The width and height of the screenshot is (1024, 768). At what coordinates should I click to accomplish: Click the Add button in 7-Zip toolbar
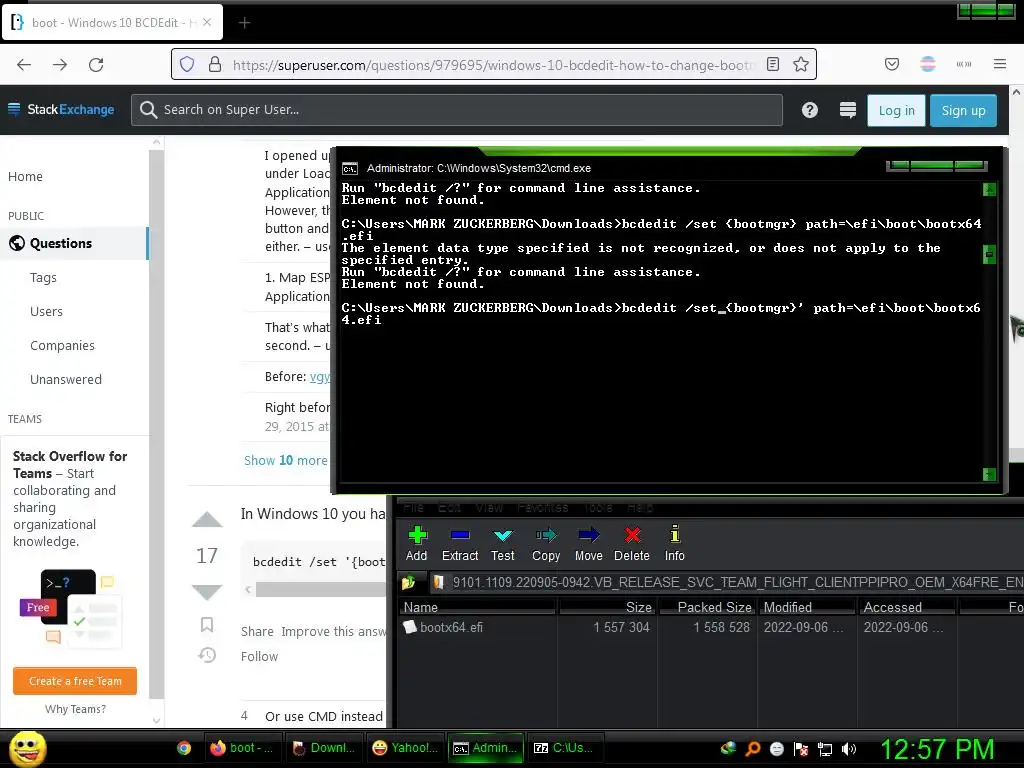pyautogui.click(x=417, y=544)
